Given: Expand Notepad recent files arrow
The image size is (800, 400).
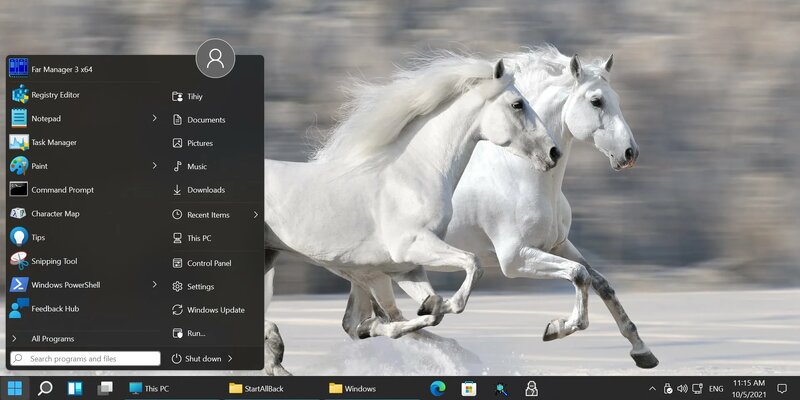Looking at the screenshot, I should (x=154, y=118).
